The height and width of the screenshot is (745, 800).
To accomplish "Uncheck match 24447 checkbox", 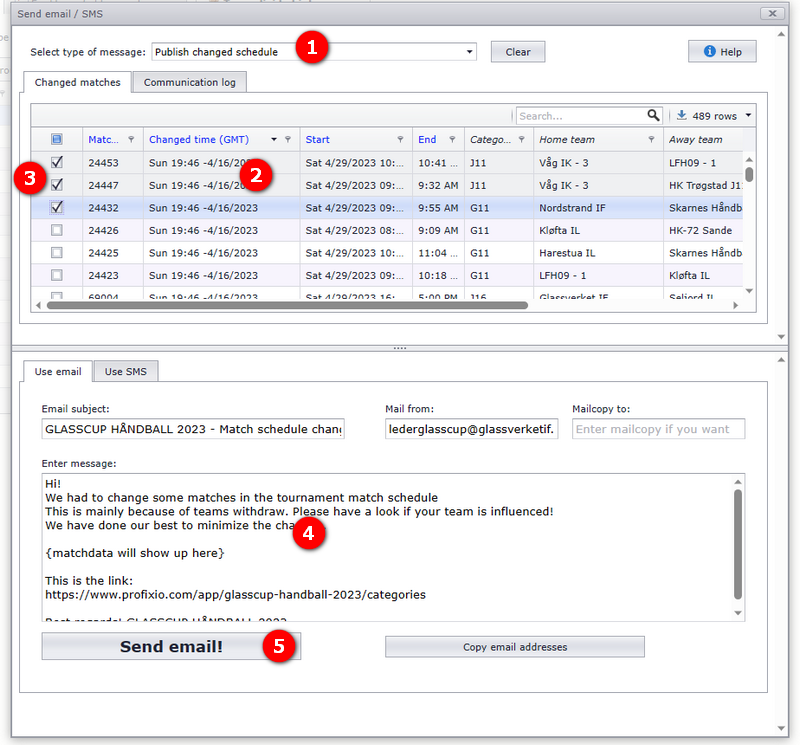I will (57, 185).
